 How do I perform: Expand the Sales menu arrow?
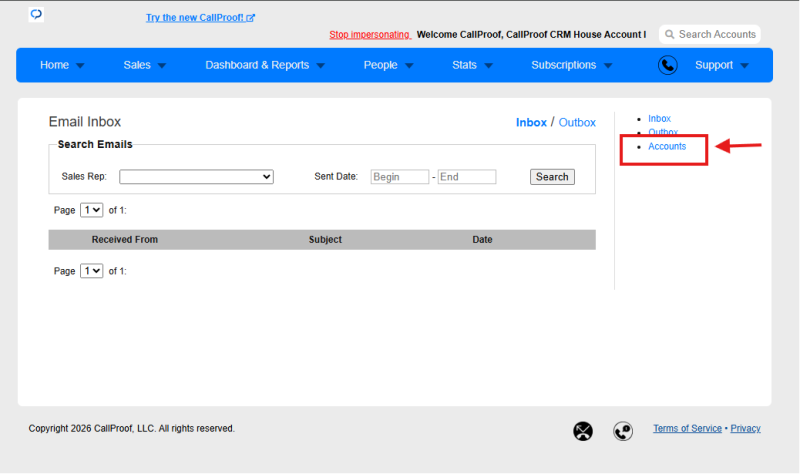(162, 66)
